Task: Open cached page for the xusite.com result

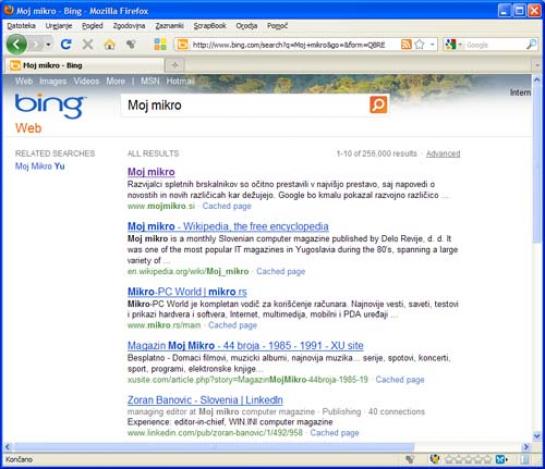Action: click(x=400, y=379)
